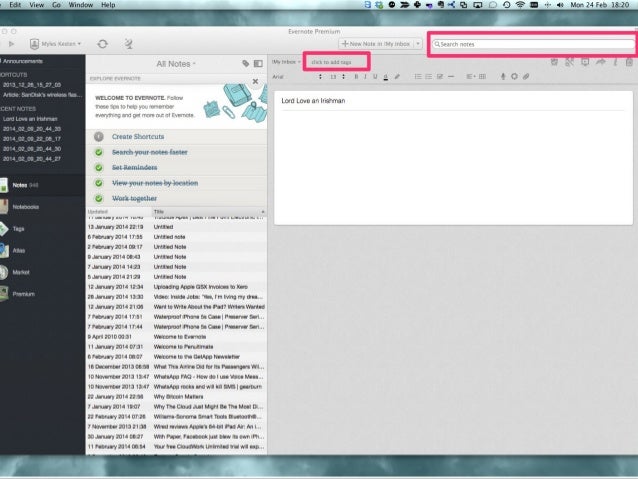Open the text alignment dropdown
Image resolution: width=638 pixels, height=479 pixels.
click(x=470, y=77)
